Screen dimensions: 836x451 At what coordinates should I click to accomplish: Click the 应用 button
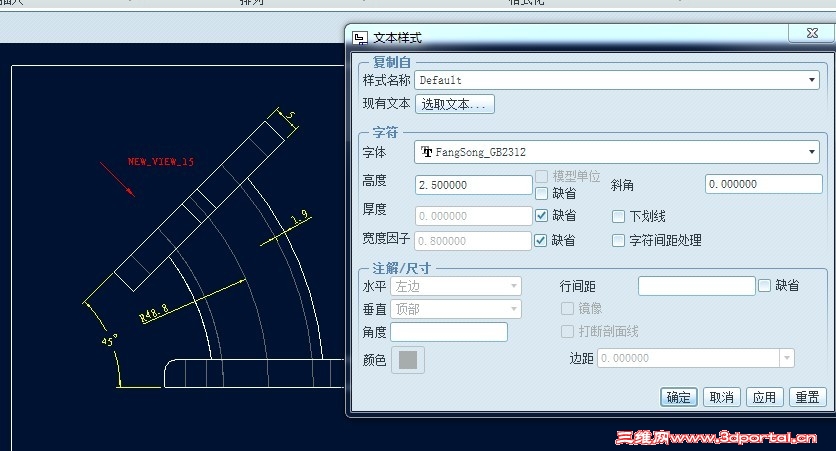coord(764,397)
